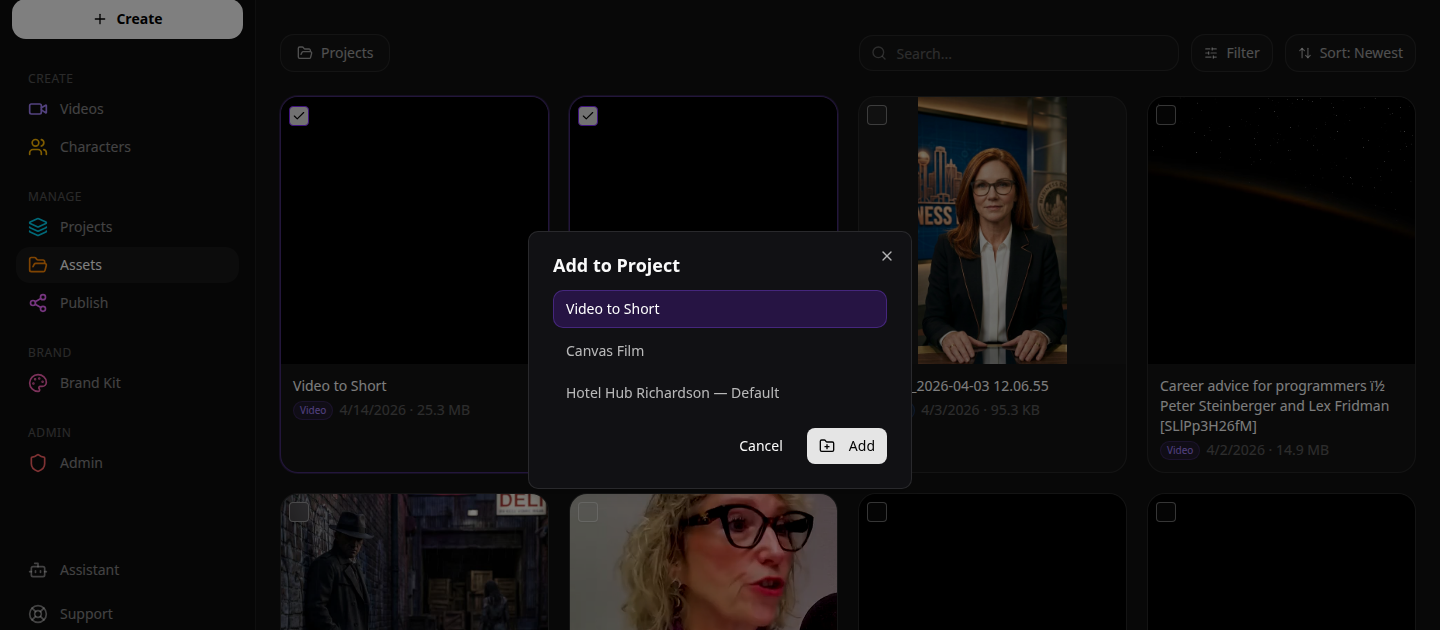Click the Projects layers icon in sidebar

pos(38,227)
